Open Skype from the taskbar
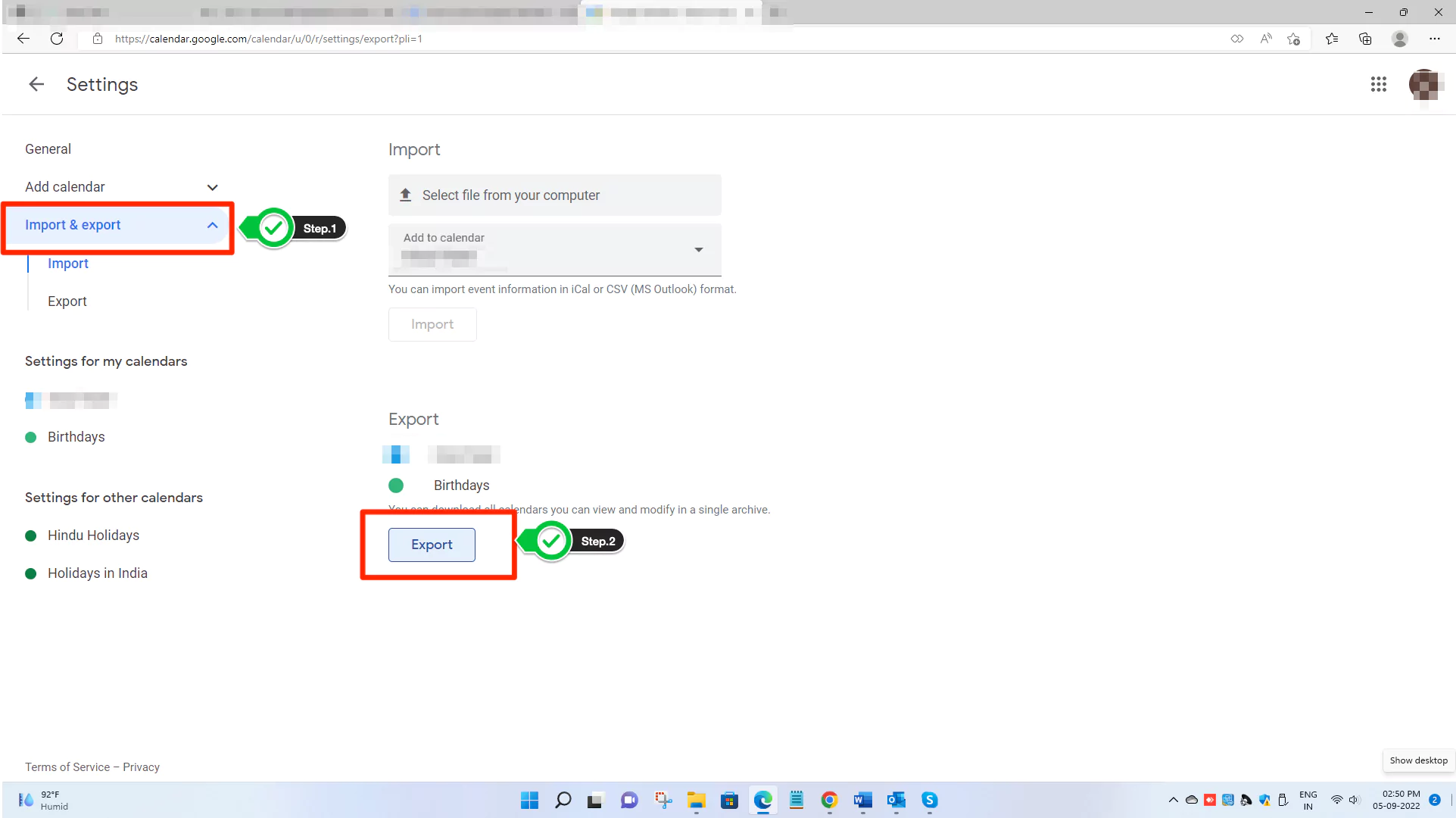This screenshot has width=1456, height=818. [930, 800]
